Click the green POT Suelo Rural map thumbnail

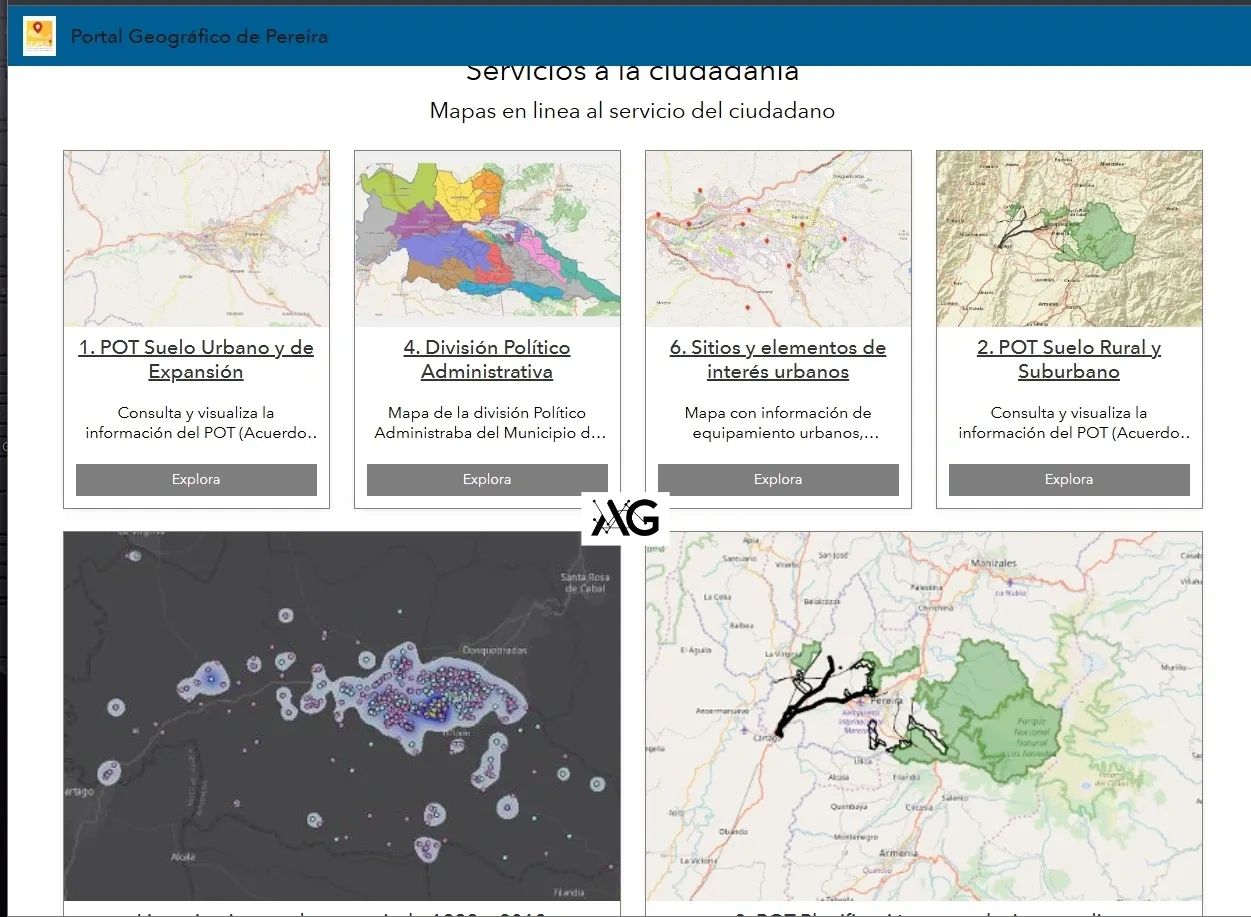tap(1068, 238)
